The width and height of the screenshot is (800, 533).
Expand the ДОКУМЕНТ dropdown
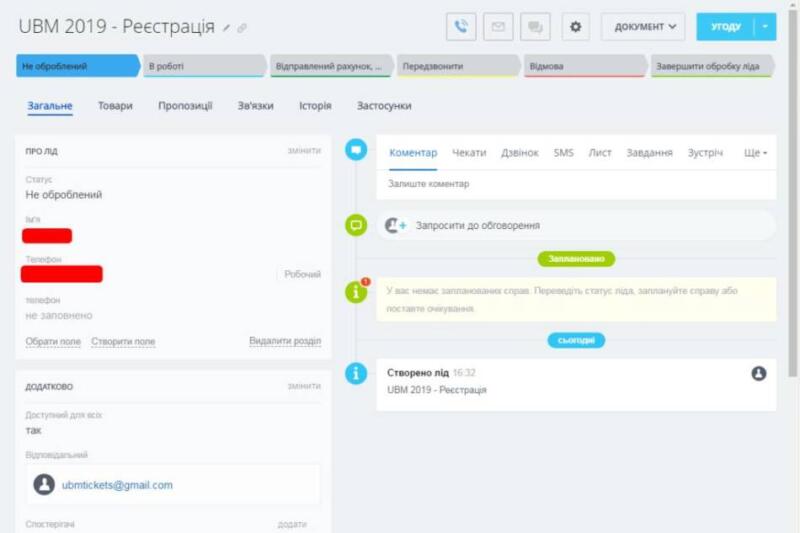[x=643, y=27]
